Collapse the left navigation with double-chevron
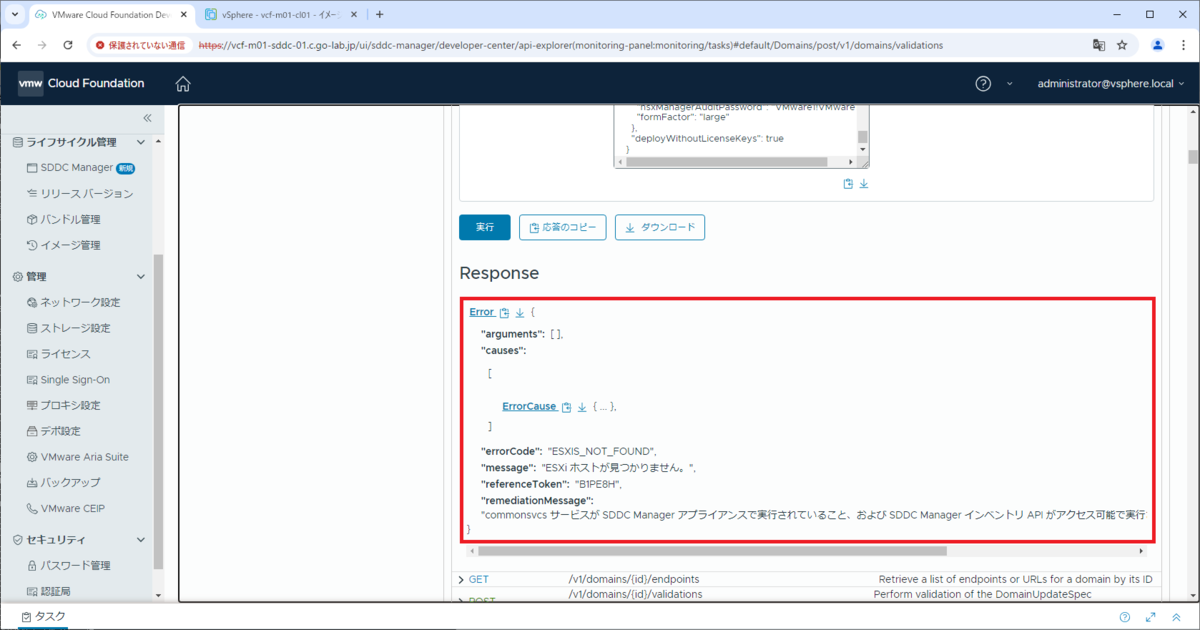The width and height of the screenshot is (1200, 630). [147, 118]
